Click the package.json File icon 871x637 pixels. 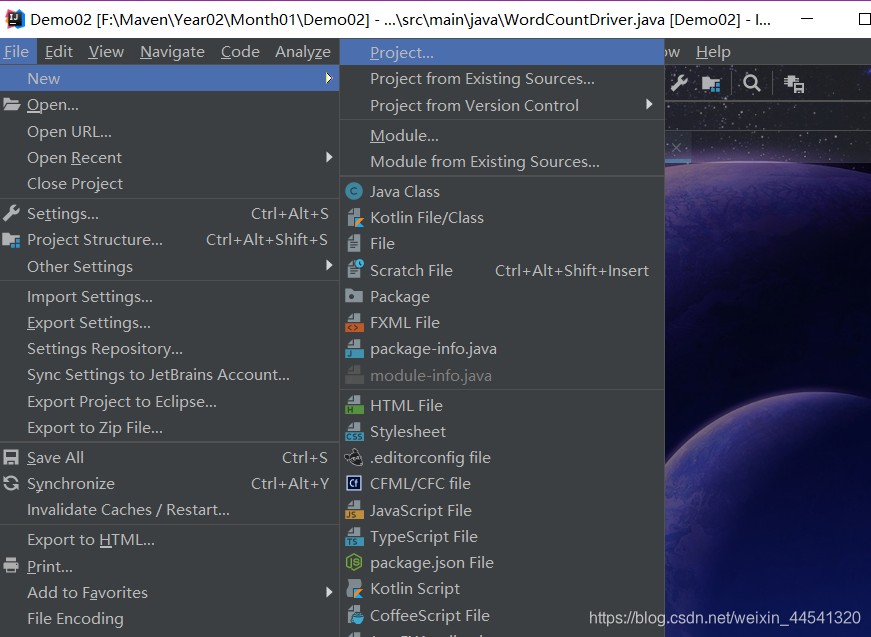(354, 563)
